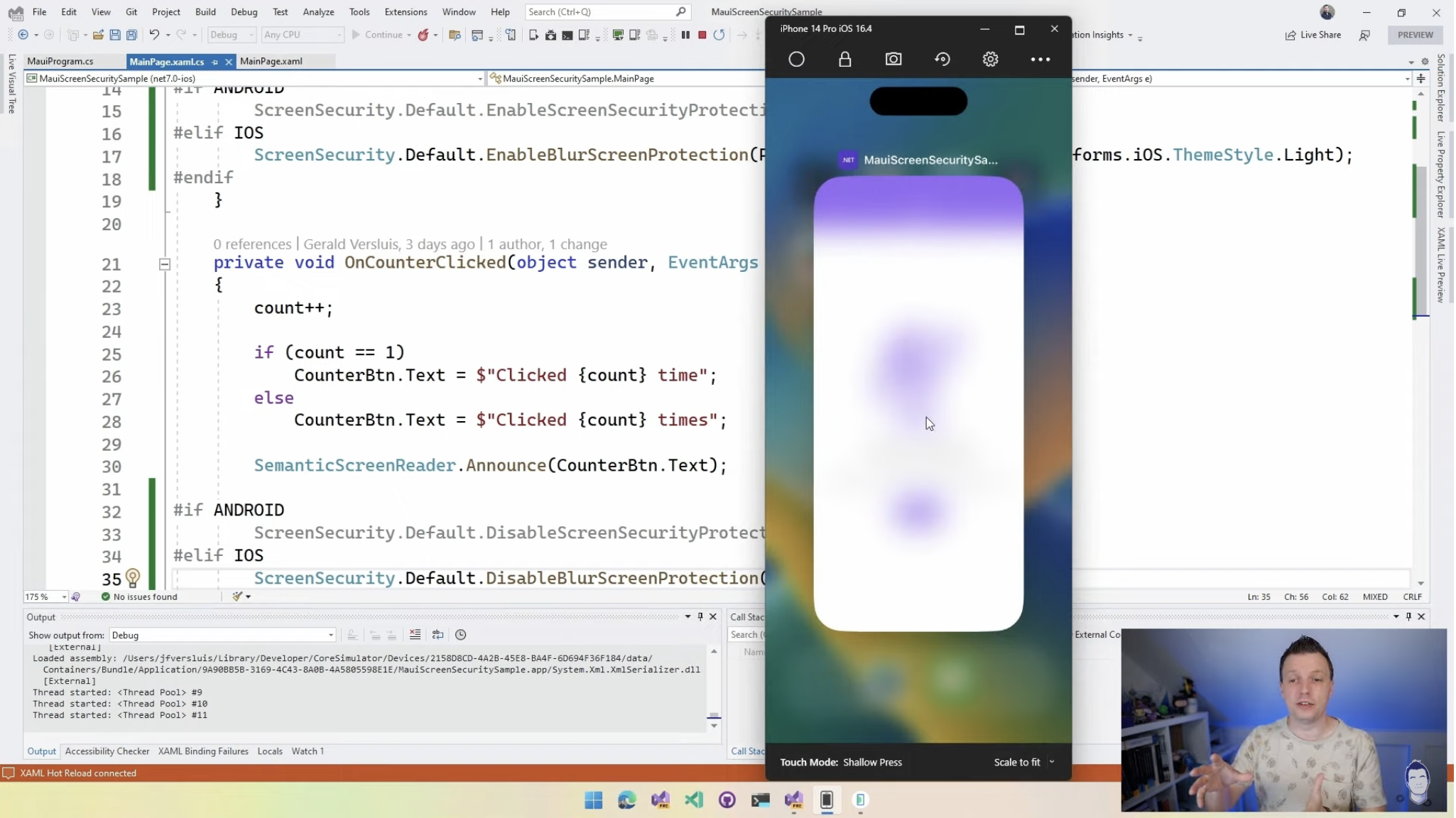Stop debugging with the red square
This screenshot has width=1456, height=818.
(702, 35)
